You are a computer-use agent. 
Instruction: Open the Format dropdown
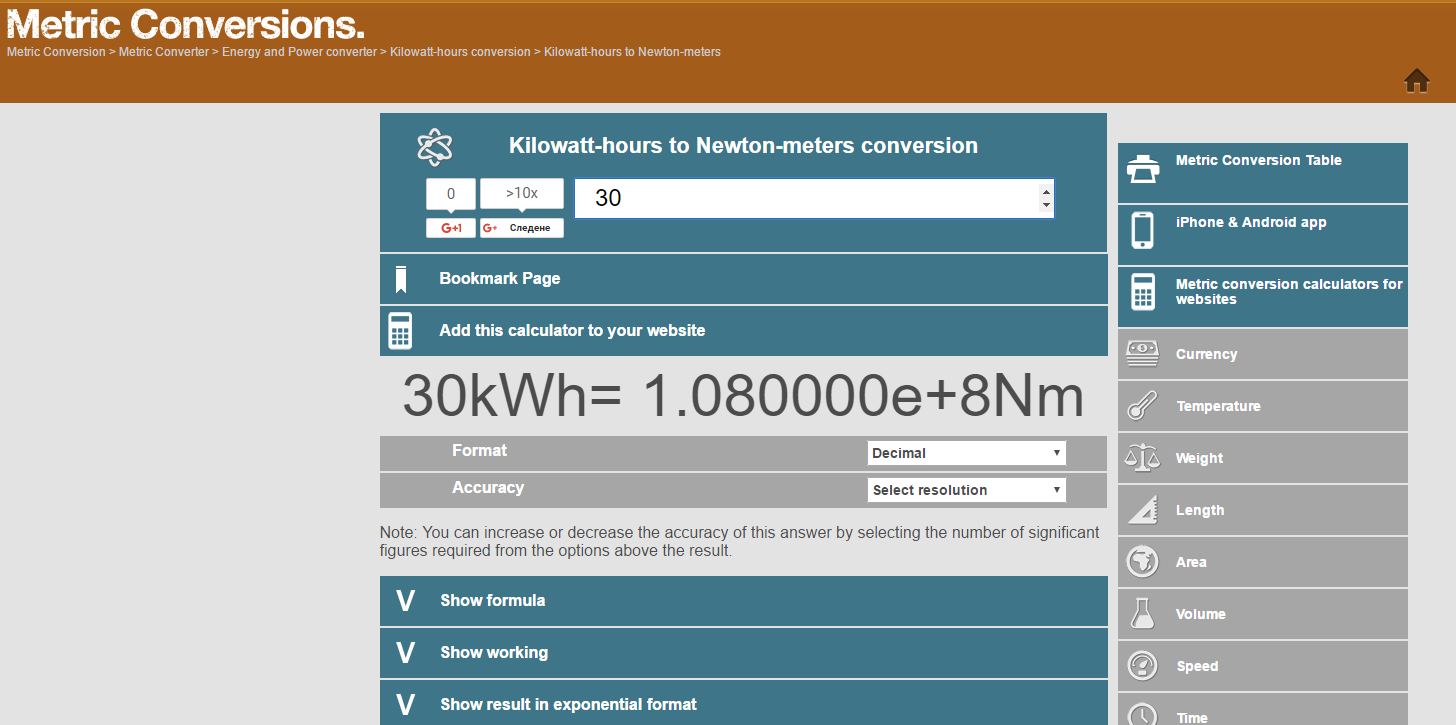(966, 452)
